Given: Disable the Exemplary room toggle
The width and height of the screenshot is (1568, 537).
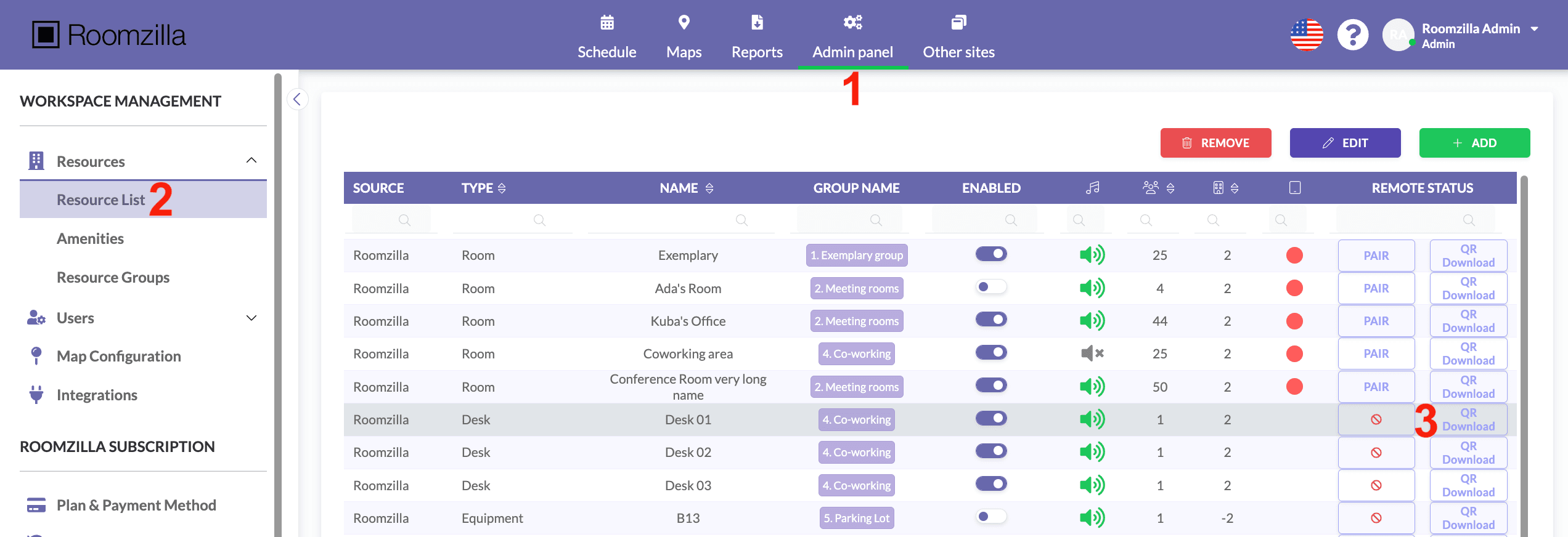Looking at the screenshot, I should (990, 254).
